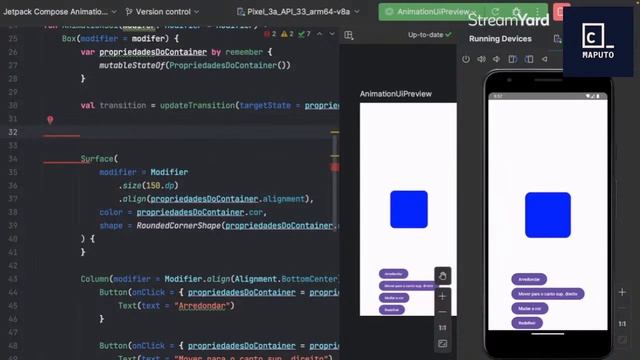Tap Mudar a cor button in the emulator

tap(530, 309)
